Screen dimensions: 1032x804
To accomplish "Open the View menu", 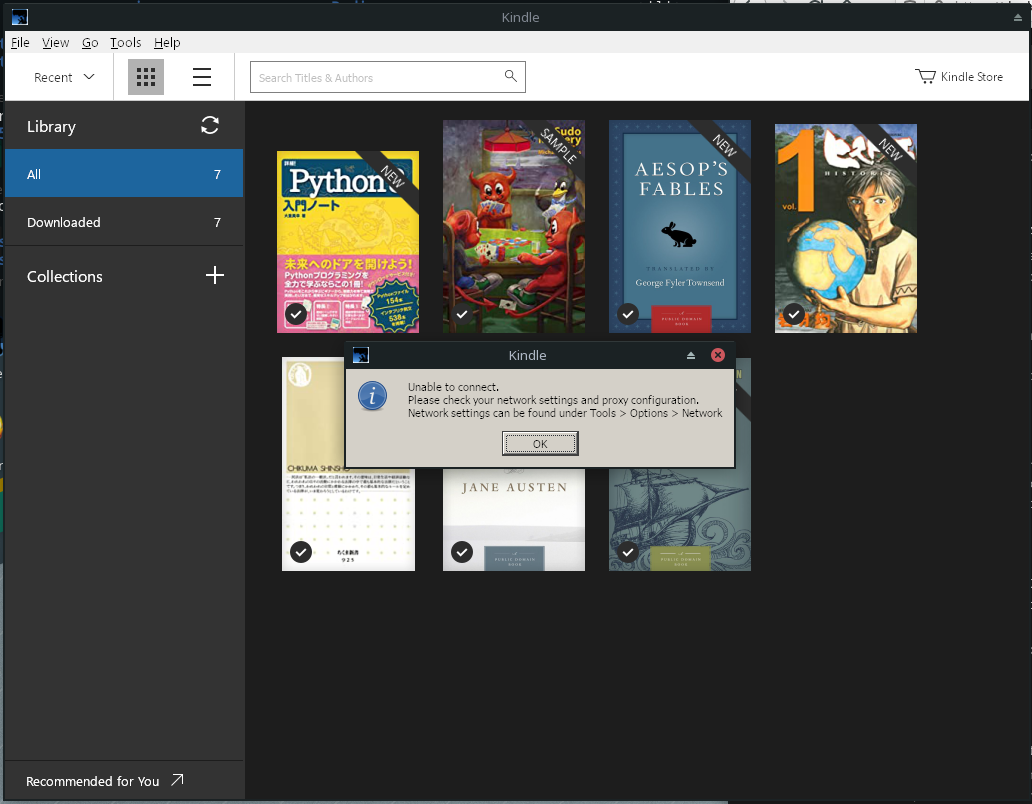I will (55, 42).
